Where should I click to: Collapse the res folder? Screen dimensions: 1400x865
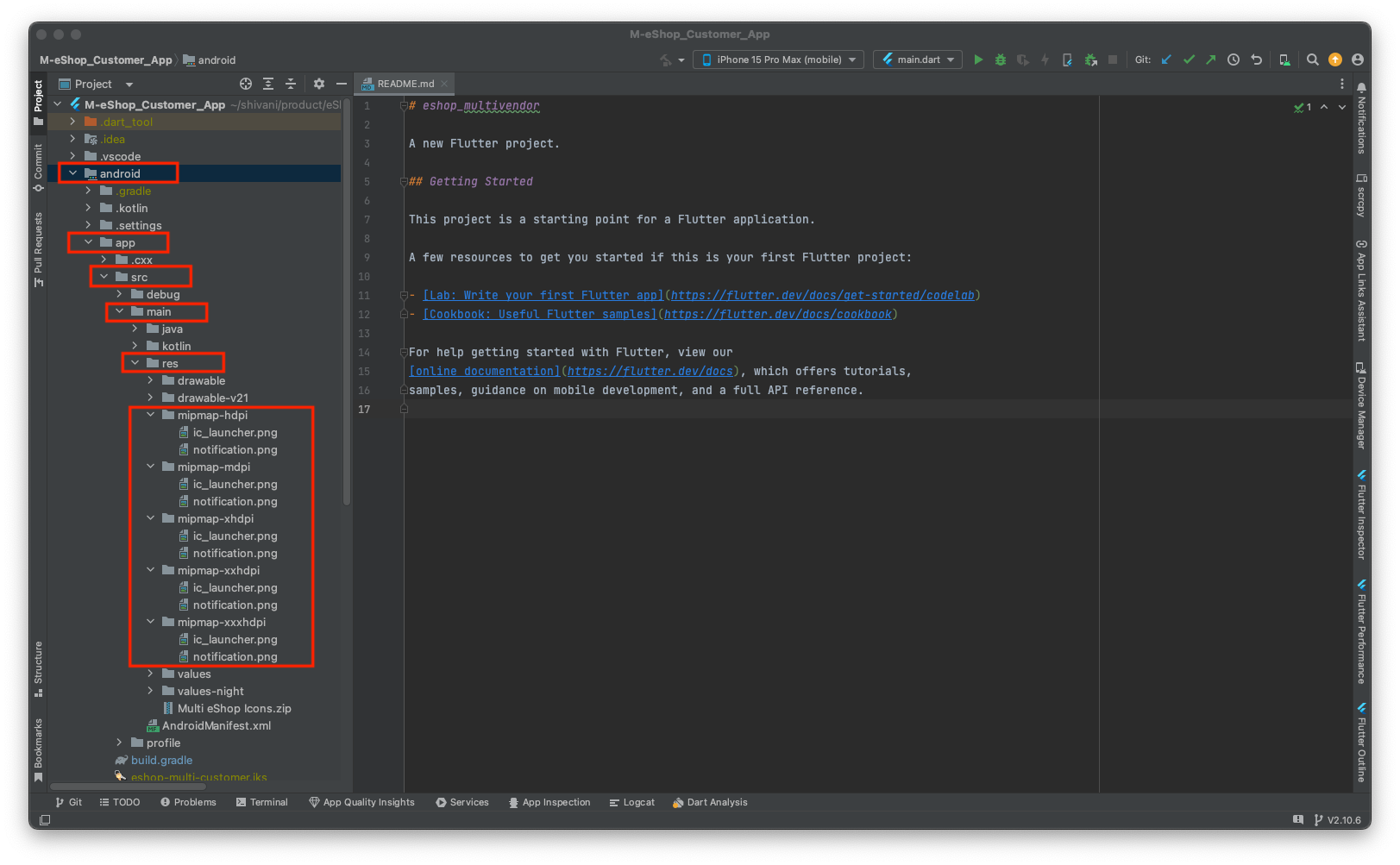(135, 363)
